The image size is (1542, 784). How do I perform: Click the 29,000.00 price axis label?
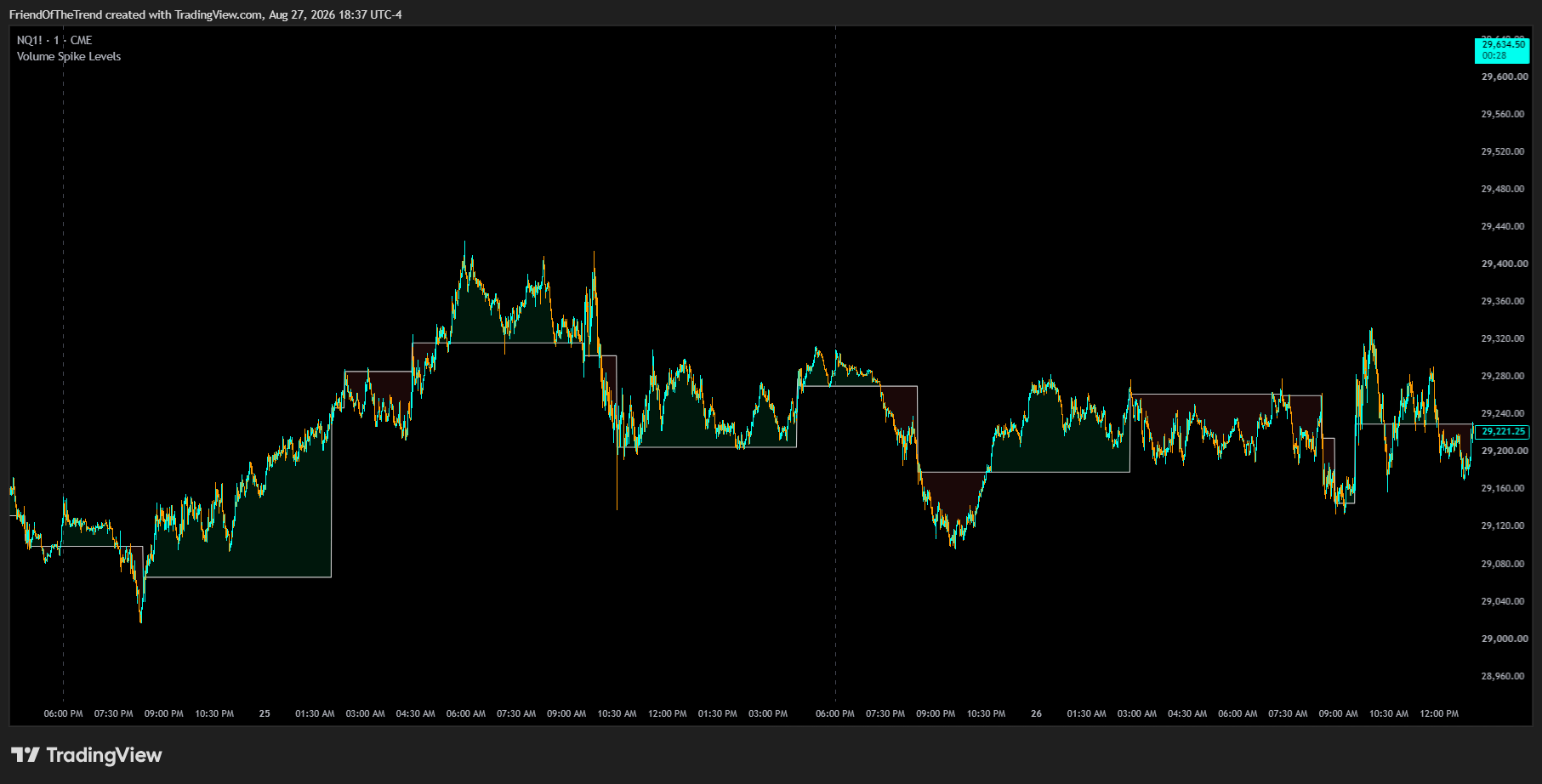point(1505,639)
